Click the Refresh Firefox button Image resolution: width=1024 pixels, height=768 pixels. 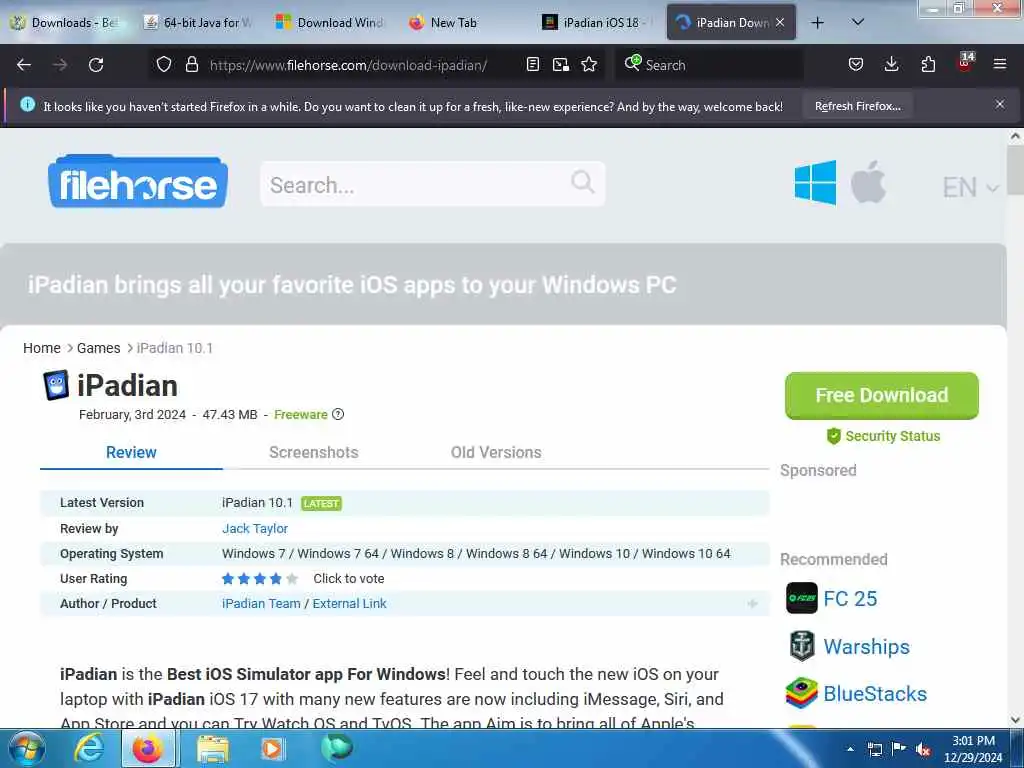[857, 106]
